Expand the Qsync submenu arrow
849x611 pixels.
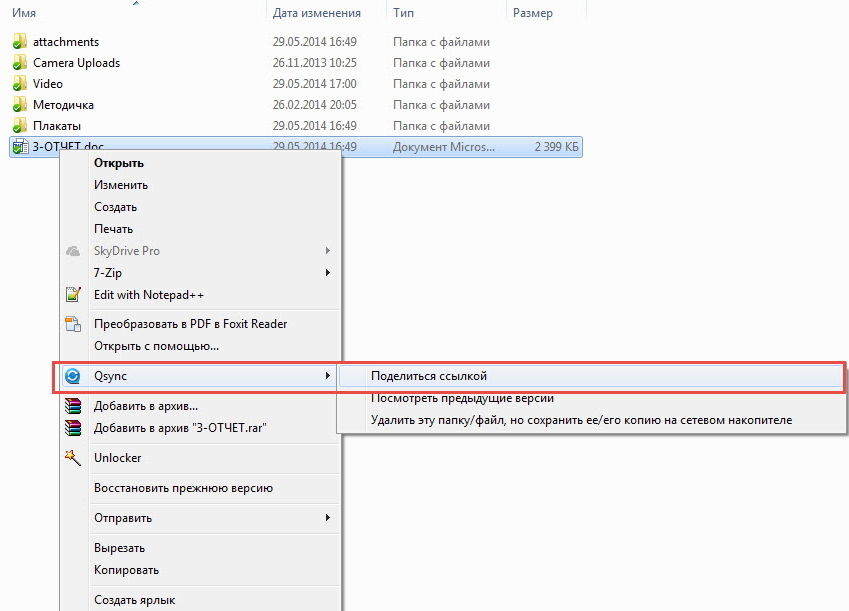pyautogui.click(x=328, y=375)
